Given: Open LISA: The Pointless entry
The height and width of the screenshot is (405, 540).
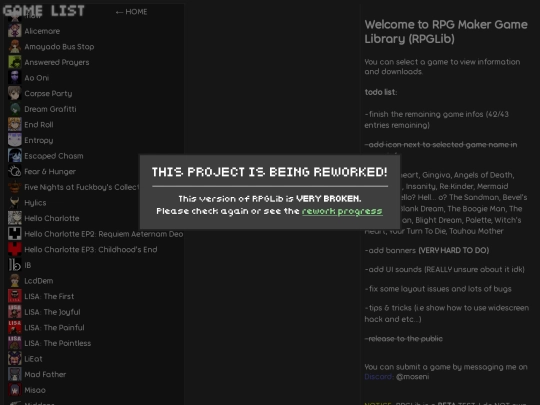Looking at the screenshot, I should pos(58,343).
